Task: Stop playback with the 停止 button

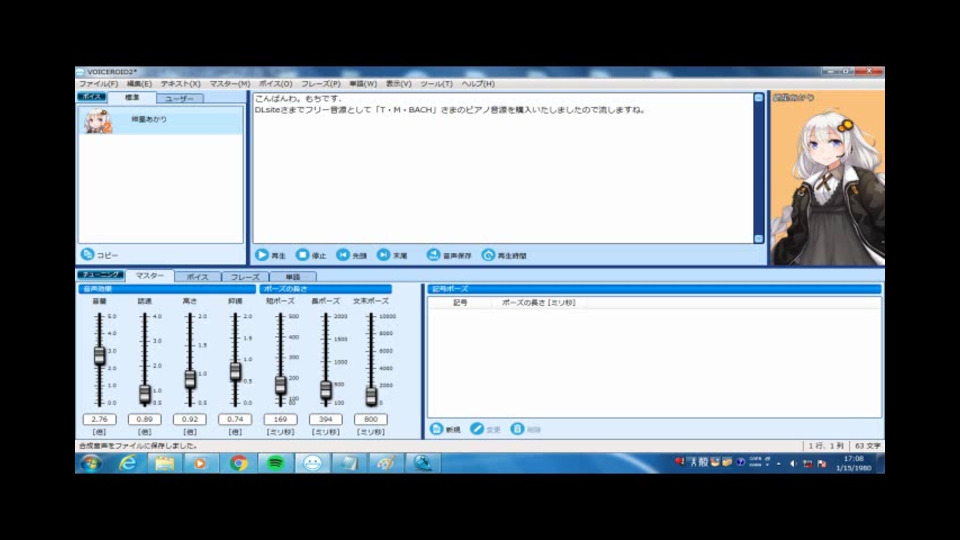Action: tap(311, 255)
